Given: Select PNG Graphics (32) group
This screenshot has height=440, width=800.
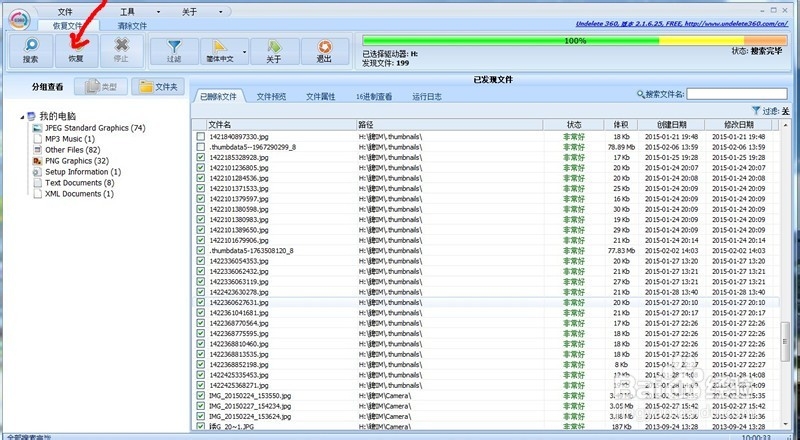Looking at the screenshot, I should [77, 161].
